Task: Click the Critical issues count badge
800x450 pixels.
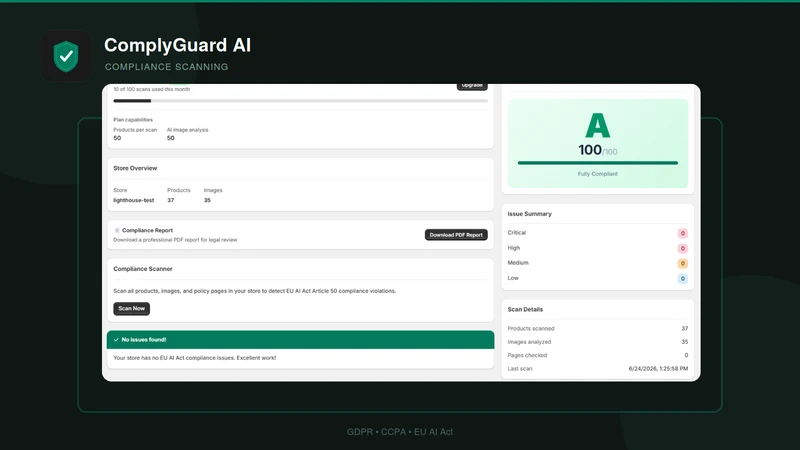Action: pos(683,233)
